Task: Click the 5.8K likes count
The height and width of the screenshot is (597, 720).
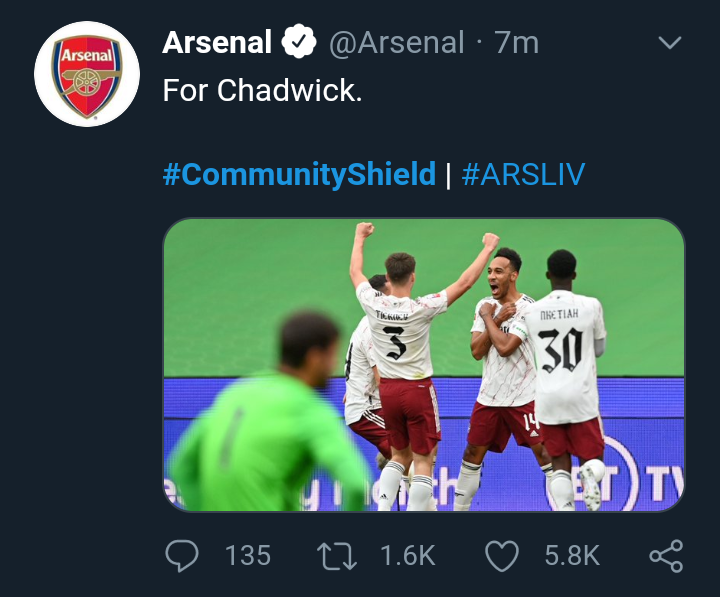Action: click(572, 555)
